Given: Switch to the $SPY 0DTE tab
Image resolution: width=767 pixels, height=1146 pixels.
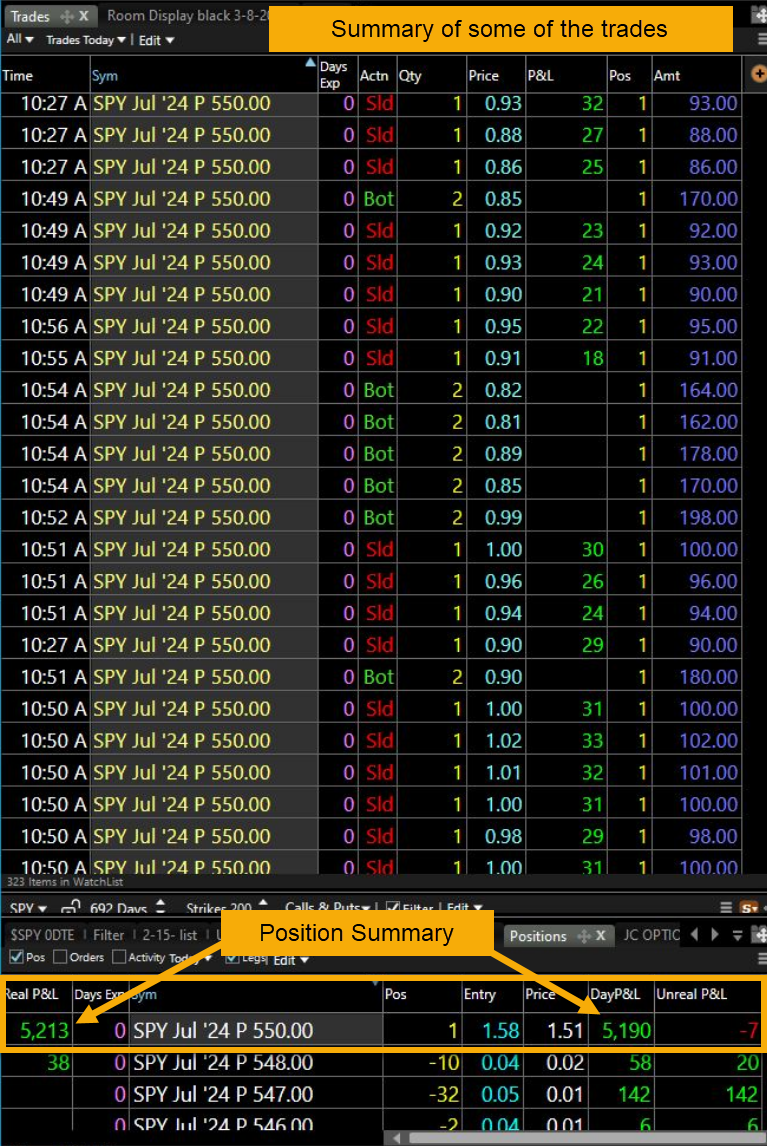Looking at the screenshot, I should [x=42, y=935].
